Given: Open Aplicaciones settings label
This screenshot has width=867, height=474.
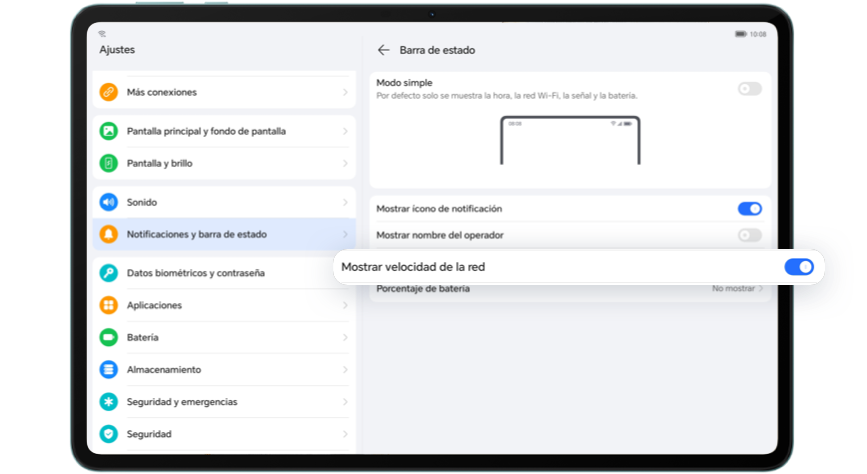Looking at the screenshot, I should click(154, 305).
